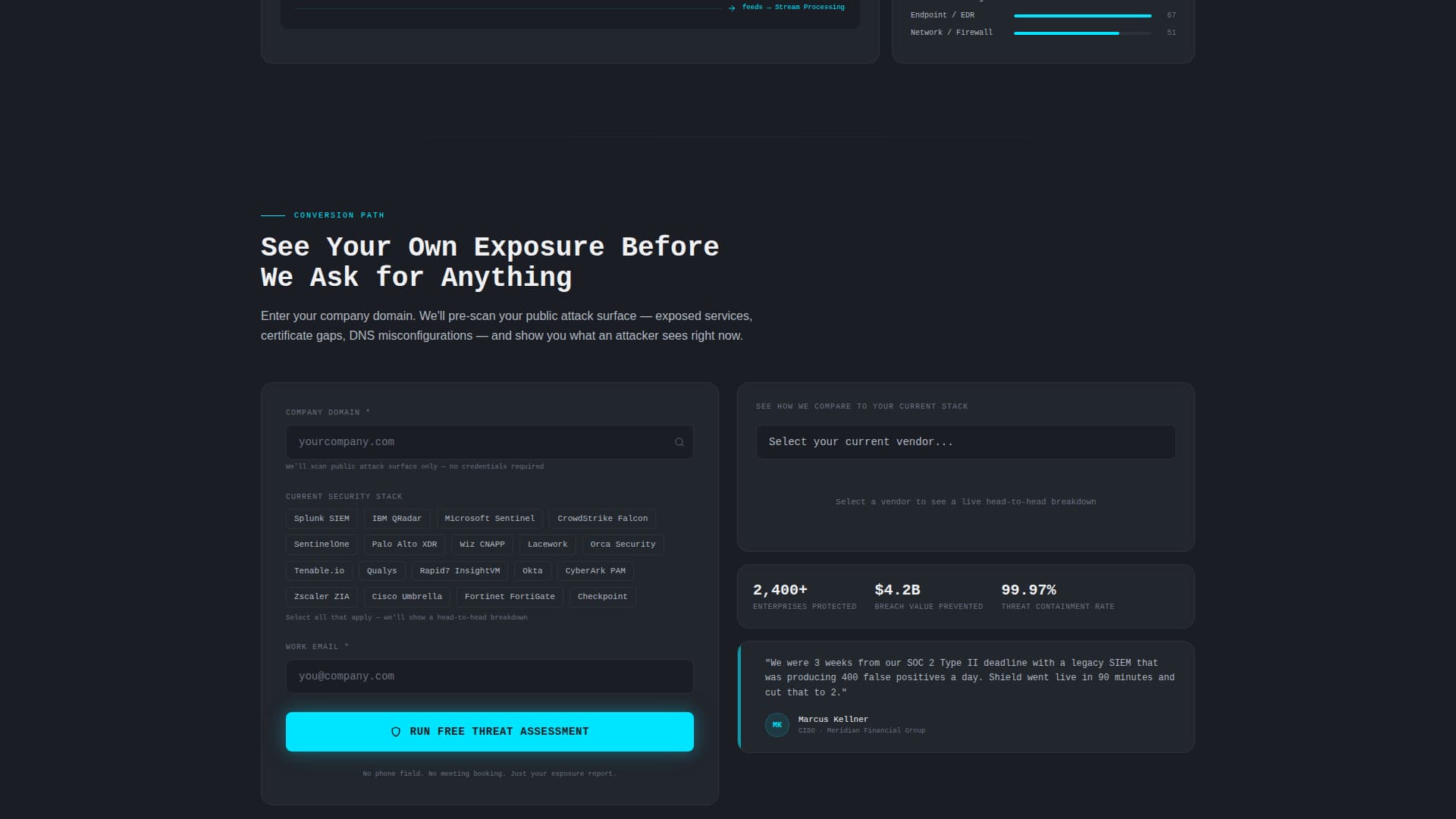Click 'SEE HOW WE COMPARE TO YOUR CURRENT STACK' label
This screenshot has height=819, width=1456.
coord(861,406)
